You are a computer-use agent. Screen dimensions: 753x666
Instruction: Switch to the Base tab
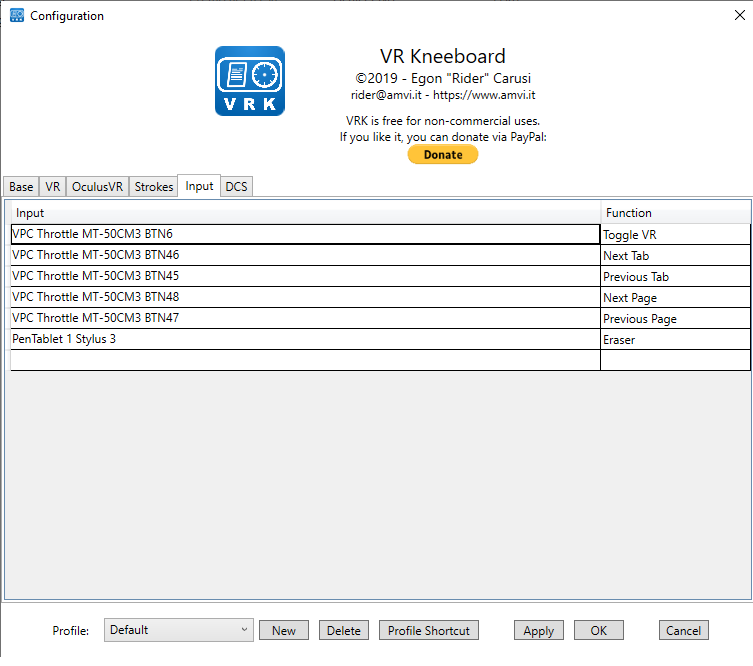pyautogui.click(x=21, y=187)
